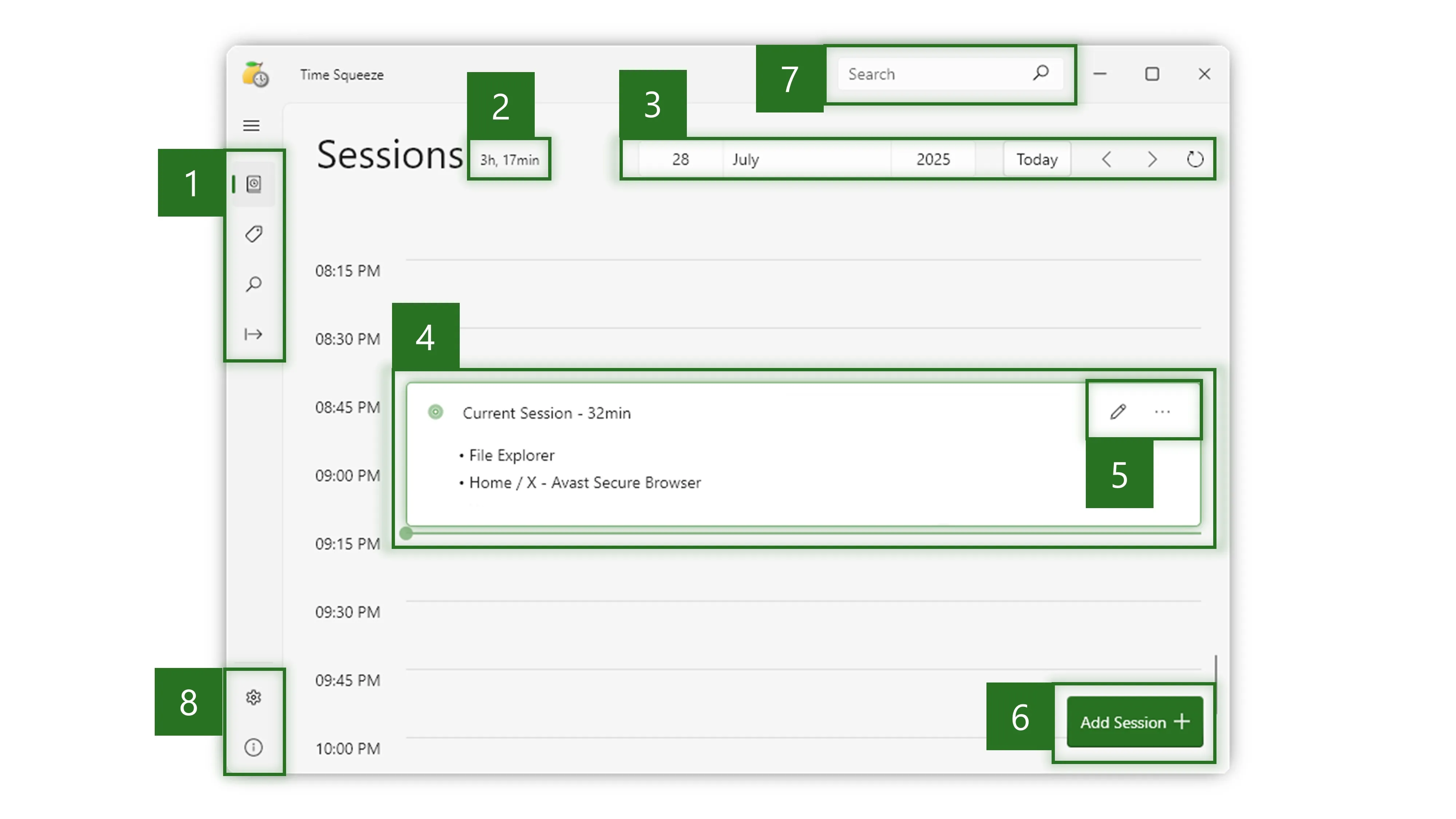Screen dimensions: 1456x819
Task: Click the magnifier inside the search box
Action: click(x=1041, y=74)
